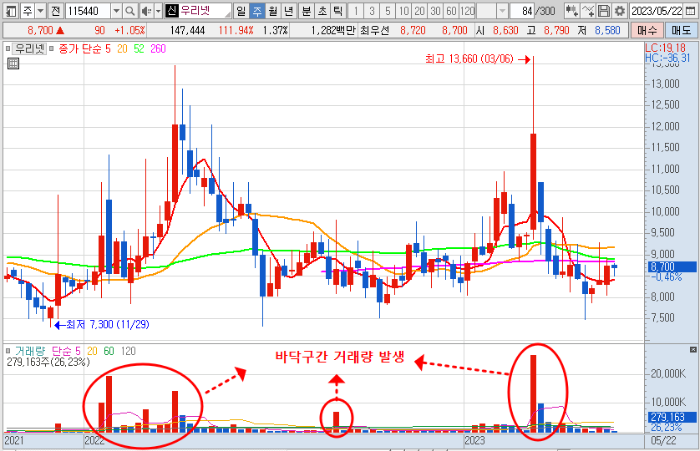Click the 최우선 best quote label

[x=375, y=30]
